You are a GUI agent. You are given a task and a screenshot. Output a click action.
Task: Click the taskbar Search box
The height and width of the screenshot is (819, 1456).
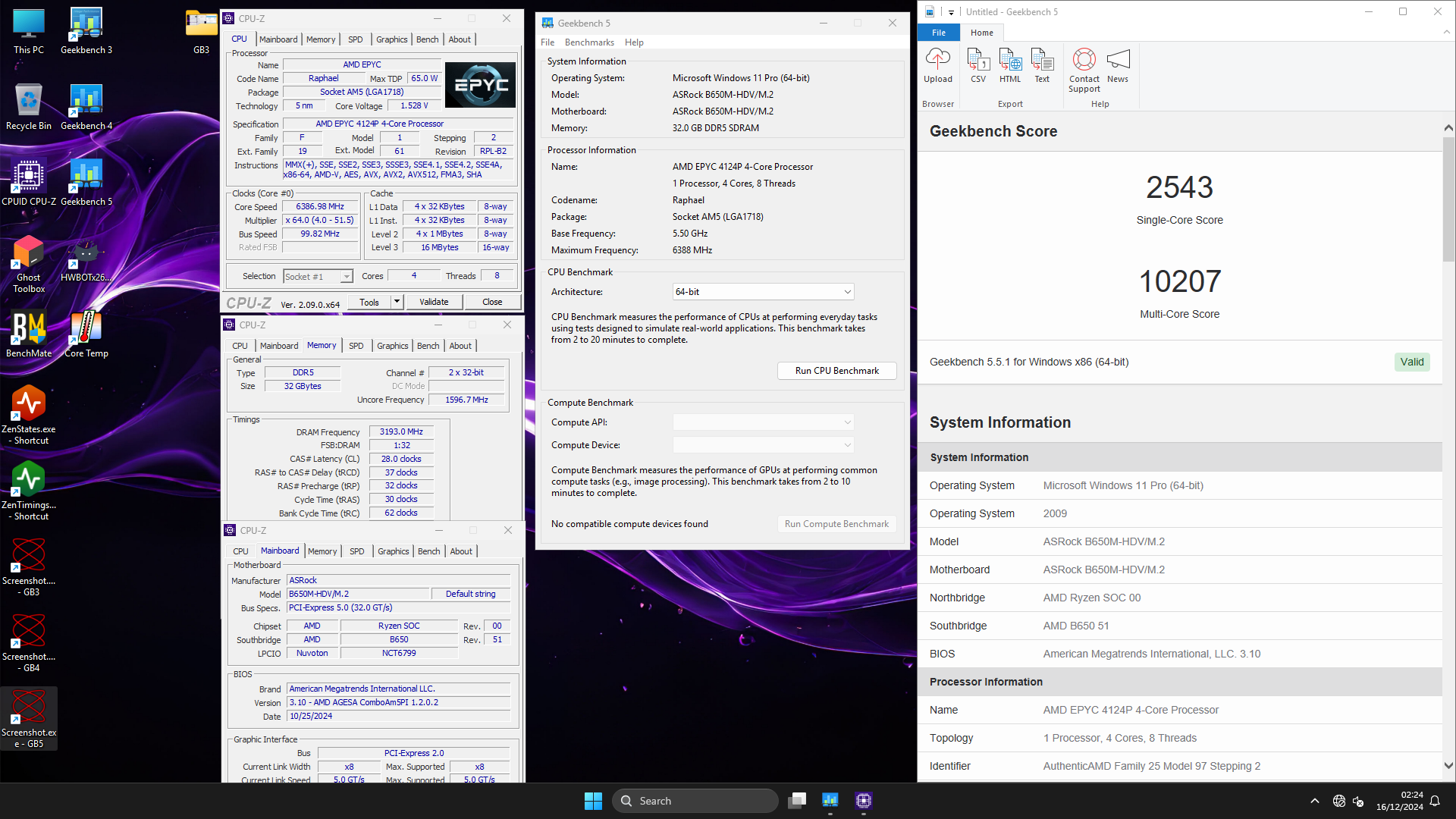point(695,801)
